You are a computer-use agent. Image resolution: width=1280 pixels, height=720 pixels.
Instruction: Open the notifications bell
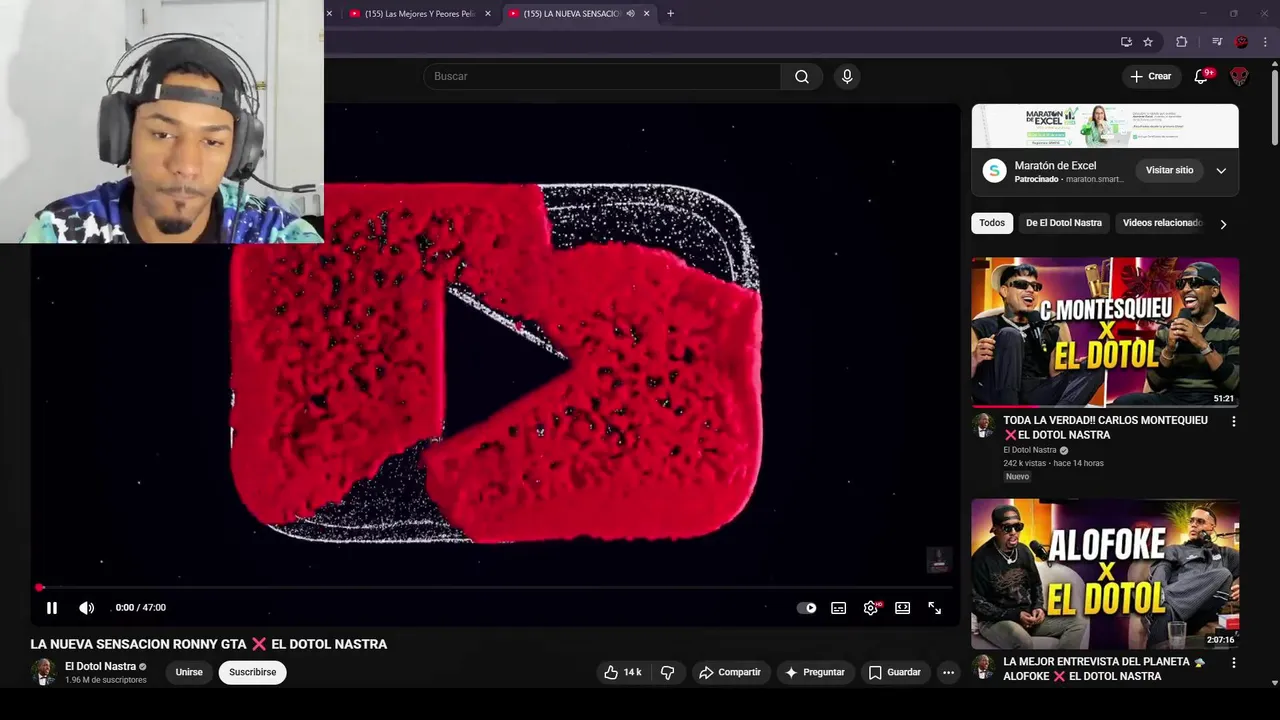pos(1202,76)
